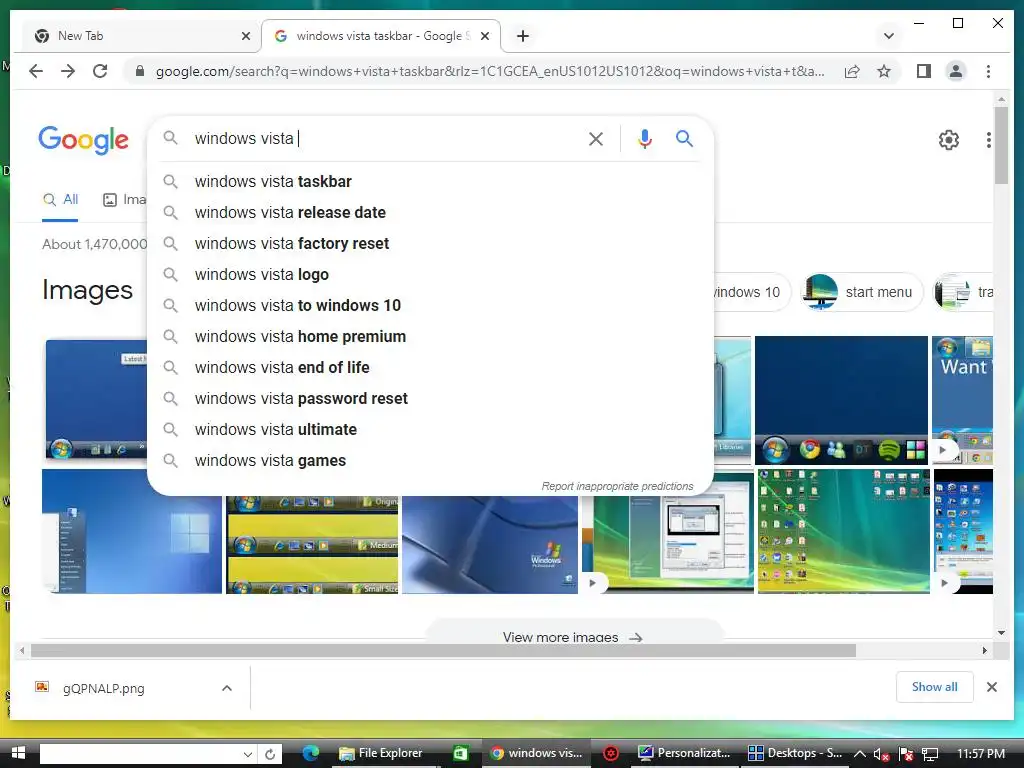The height and width of the screenshot is (768, 1024).
Task: Click the taskbar address input box
Action: (140, 754)
